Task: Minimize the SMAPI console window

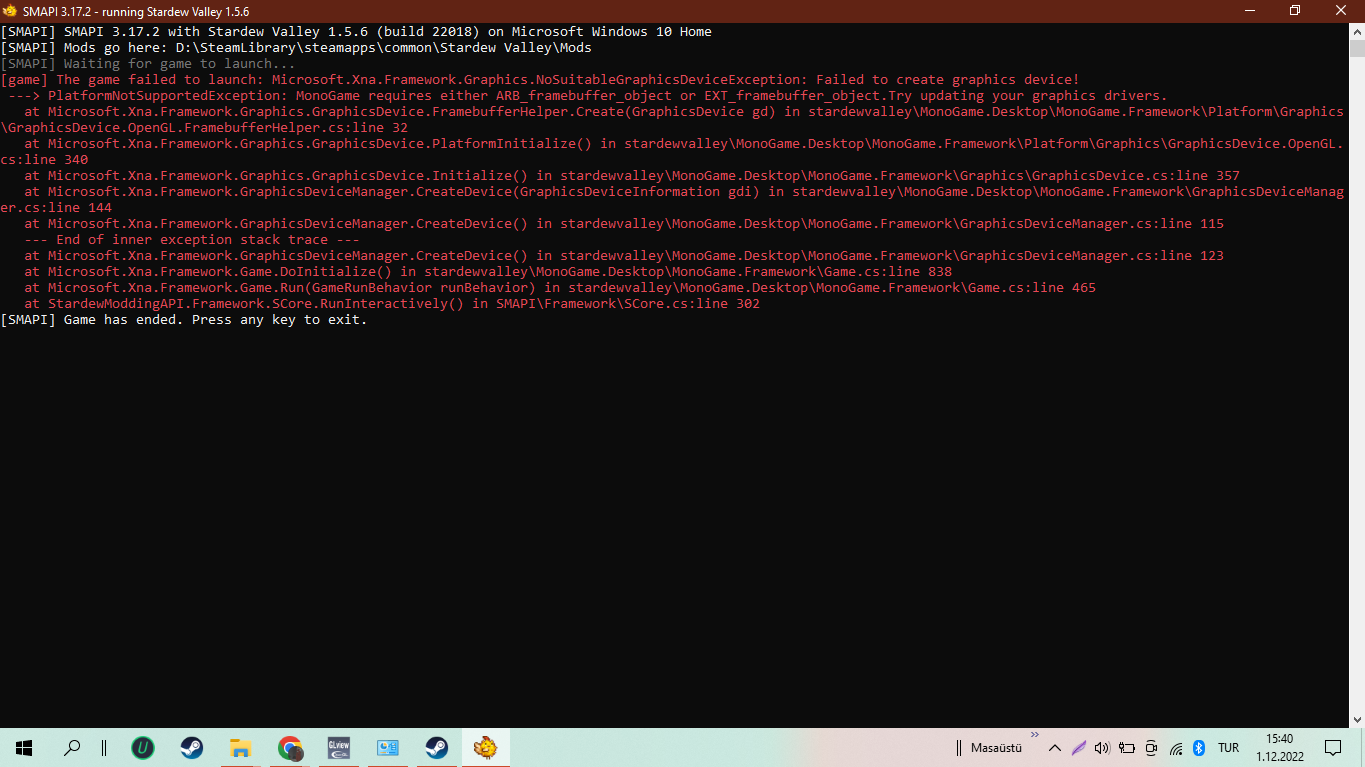Action: click(x=1248, y=11)
